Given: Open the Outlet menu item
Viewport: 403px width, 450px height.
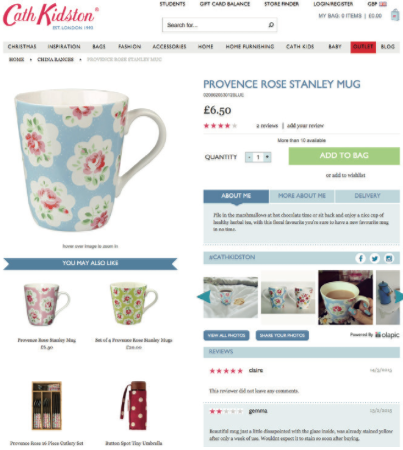Looking at the screenshot, I should (363, 47).
